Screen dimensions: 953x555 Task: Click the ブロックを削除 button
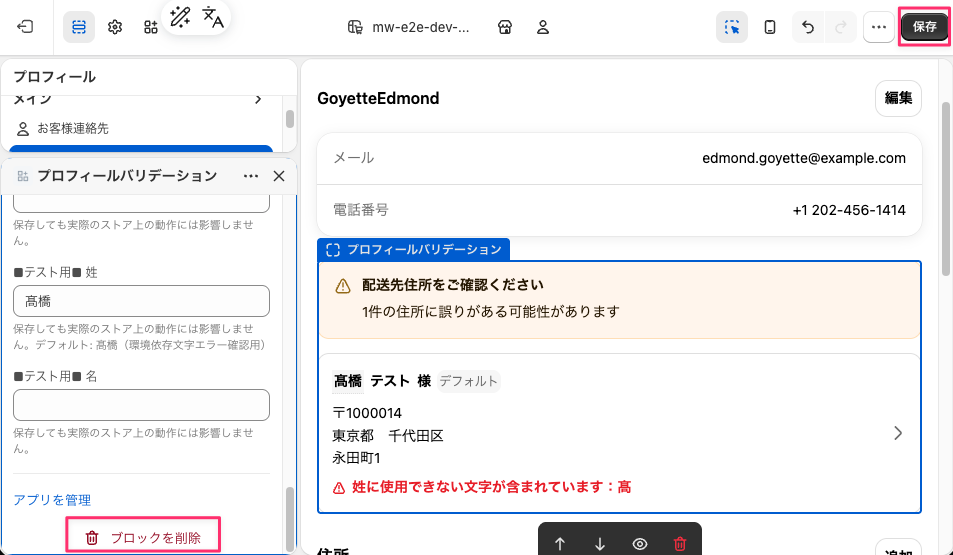point(143,537)
